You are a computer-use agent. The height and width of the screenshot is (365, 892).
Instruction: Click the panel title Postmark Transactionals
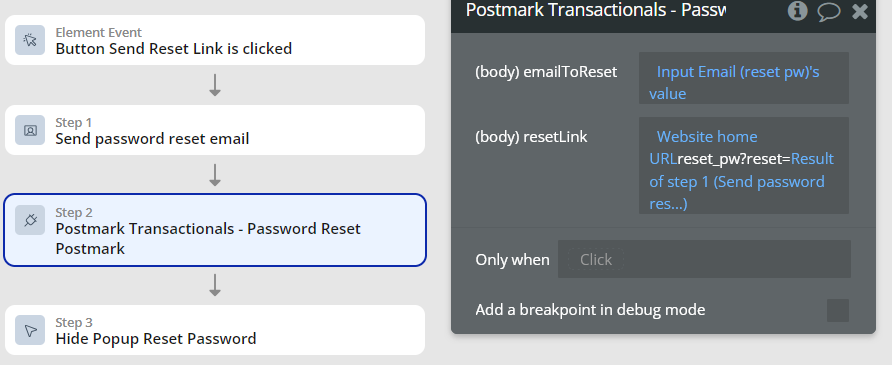(596, 10)
